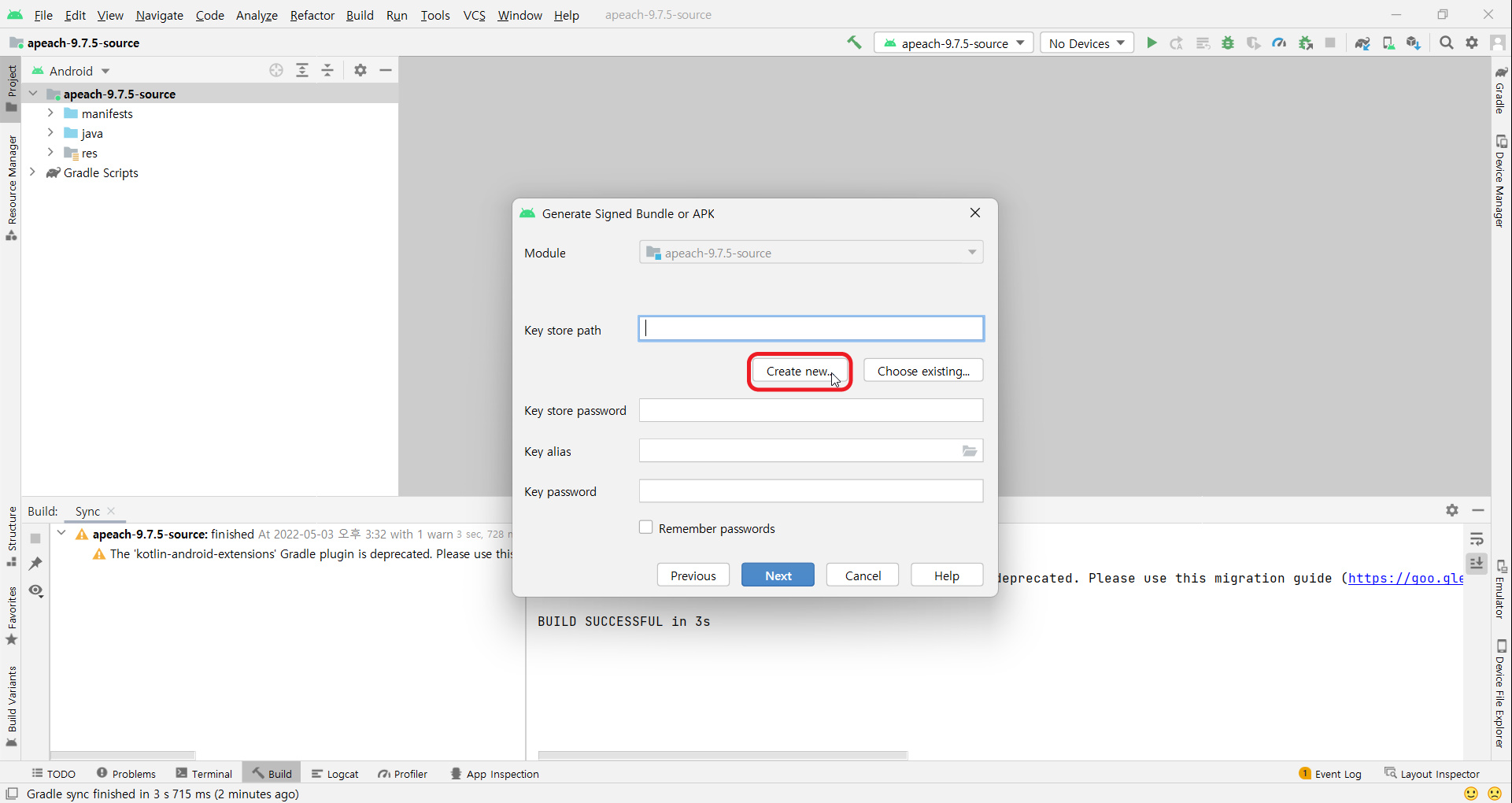Expand the java folder
The height and width of the screenshot is (803, 1512).
click(50, 133)
